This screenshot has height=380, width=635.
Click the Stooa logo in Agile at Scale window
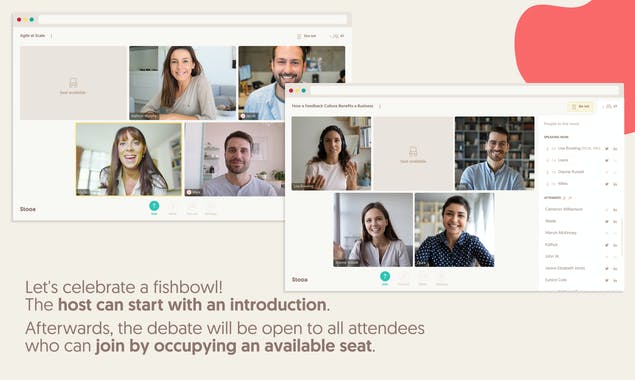point(28,209)
